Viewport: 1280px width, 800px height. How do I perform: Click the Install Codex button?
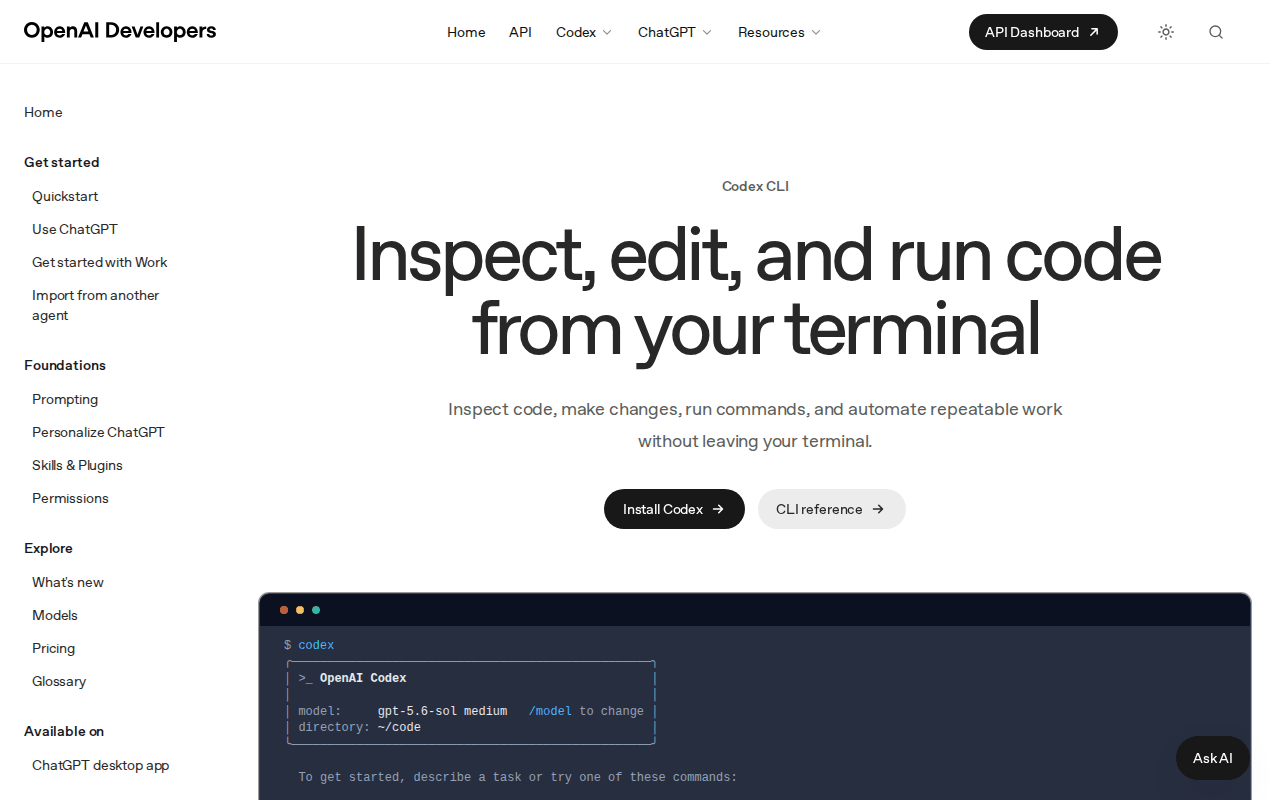674,509
